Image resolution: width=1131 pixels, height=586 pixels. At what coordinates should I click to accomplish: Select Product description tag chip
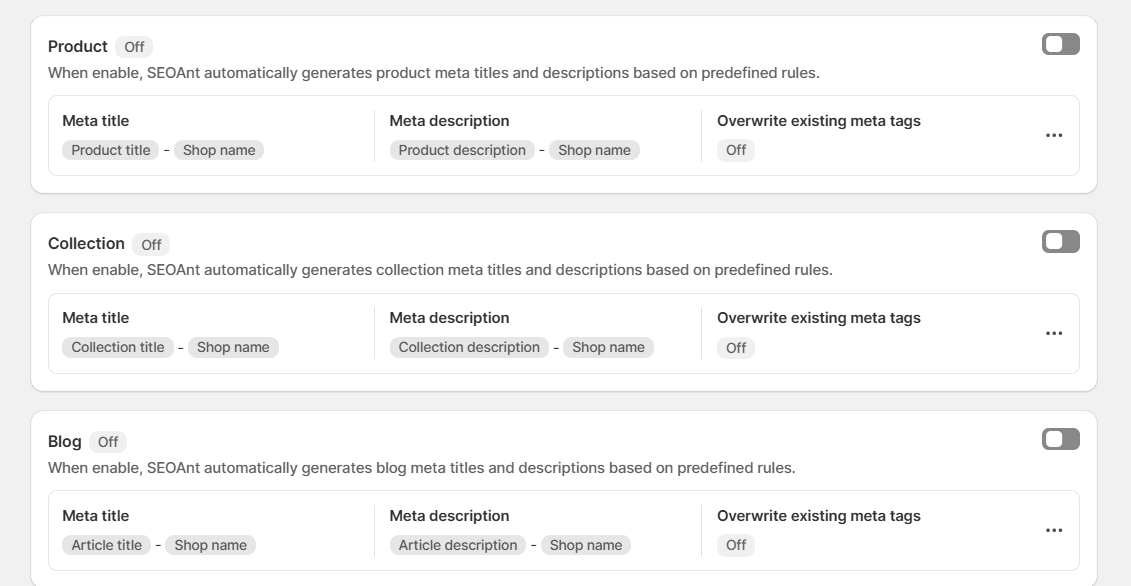pos(462,150)
